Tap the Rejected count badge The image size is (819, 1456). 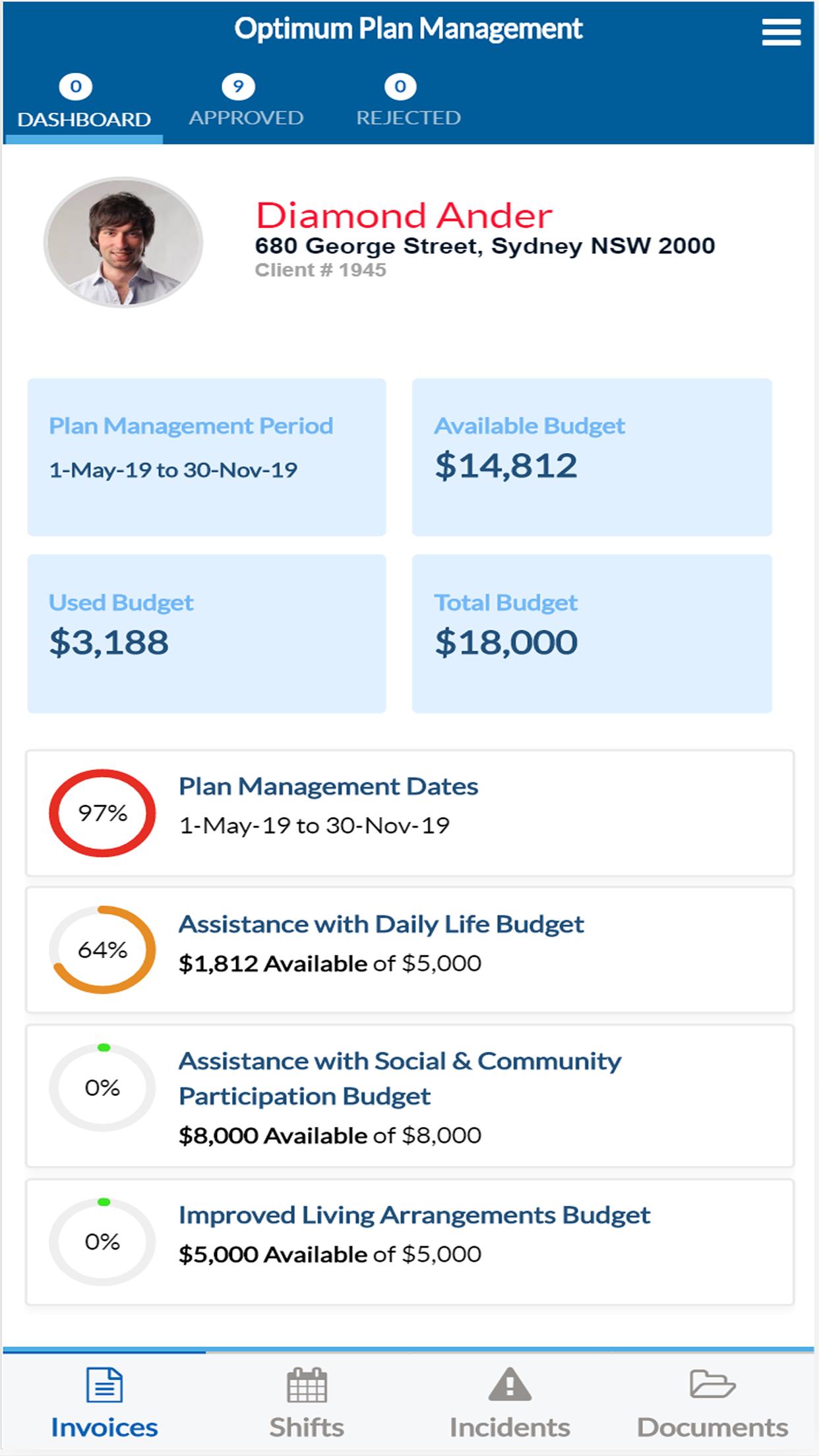click(400, 86)
